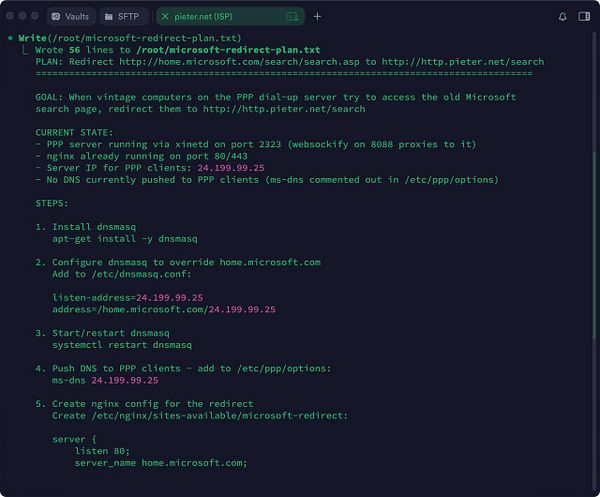Viewport: 600px width, 497px height.
Task: Click the 'Server IP for PPP clients' line
Action: pyautogui.click(x=150, y=168)
